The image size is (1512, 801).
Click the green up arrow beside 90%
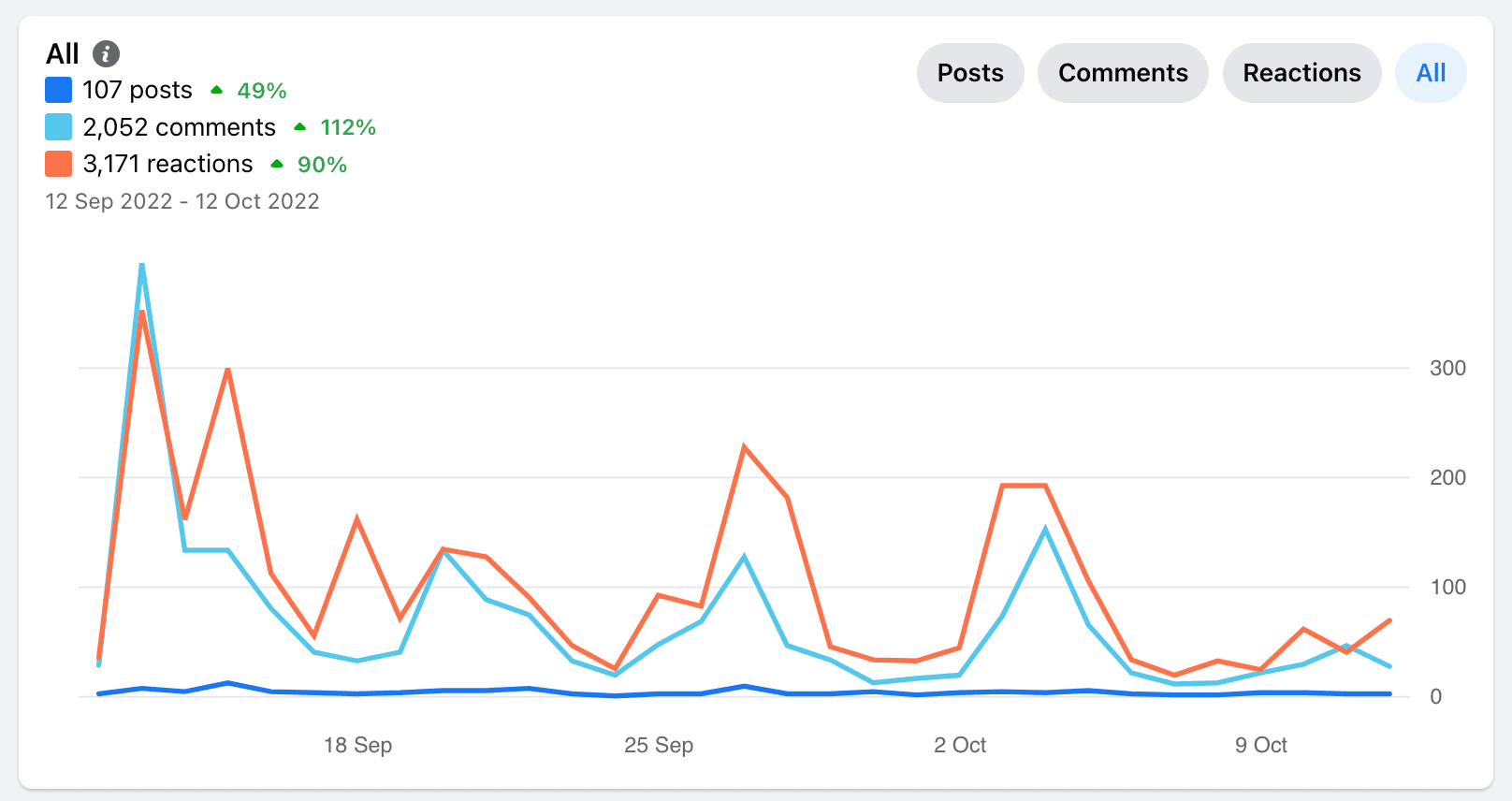[277, 165]
